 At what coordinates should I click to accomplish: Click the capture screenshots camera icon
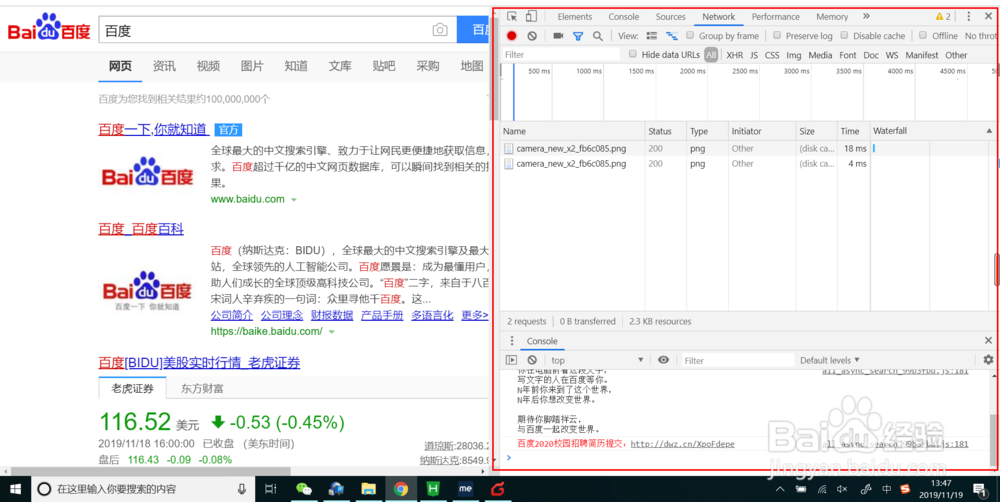point(558,36)
